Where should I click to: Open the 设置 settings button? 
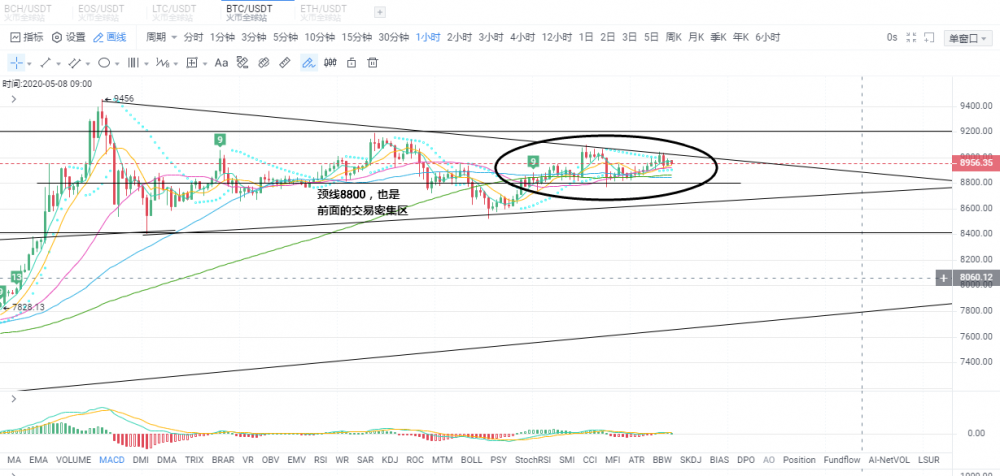point(68,37)
